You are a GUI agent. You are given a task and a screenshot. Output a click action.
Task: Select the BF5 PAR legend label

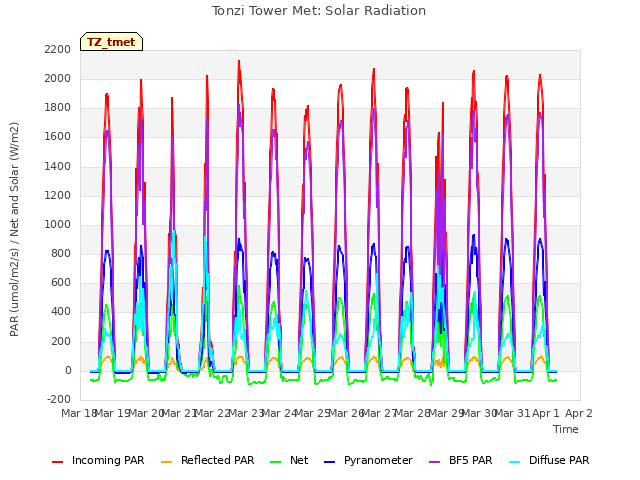[x=471, y=460]
